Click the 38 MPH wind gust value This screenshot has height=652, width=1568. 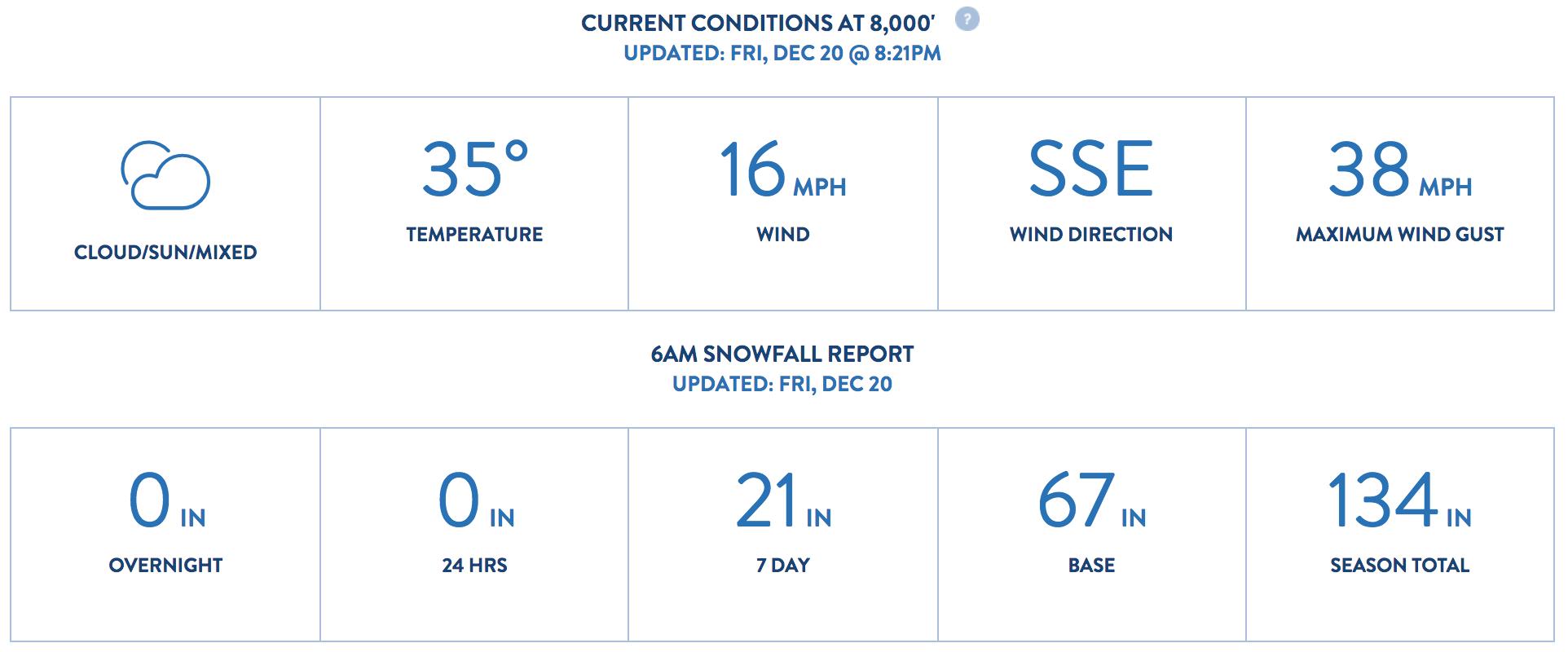[1400, 170]
